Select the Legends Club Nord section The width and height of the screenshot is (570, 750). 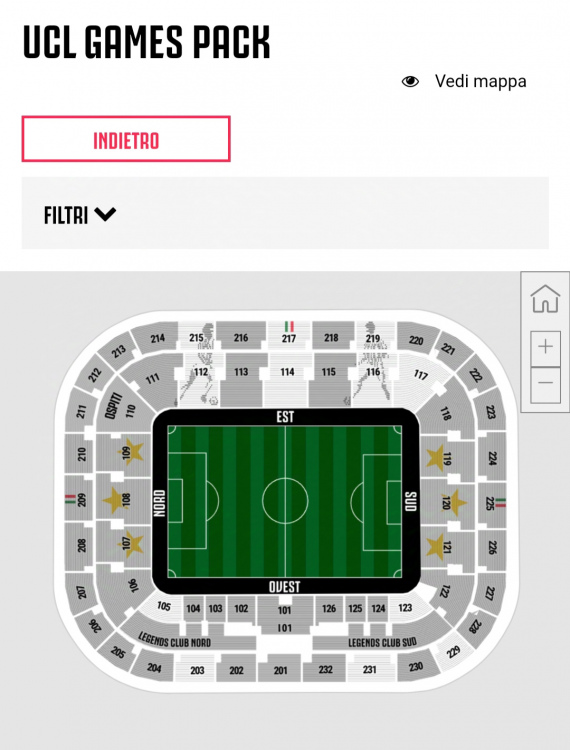tap(175, 640)
